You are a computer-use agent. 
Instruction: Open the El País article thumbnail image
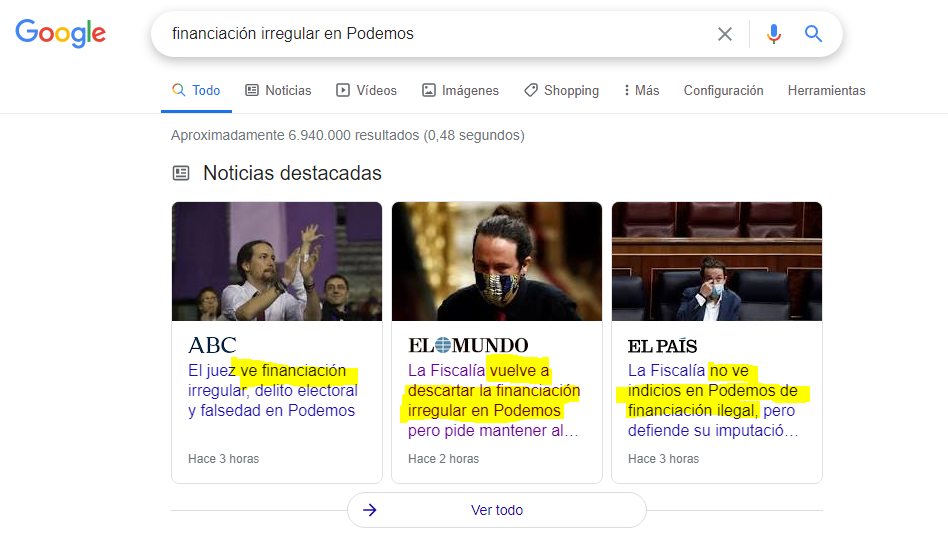717,261
